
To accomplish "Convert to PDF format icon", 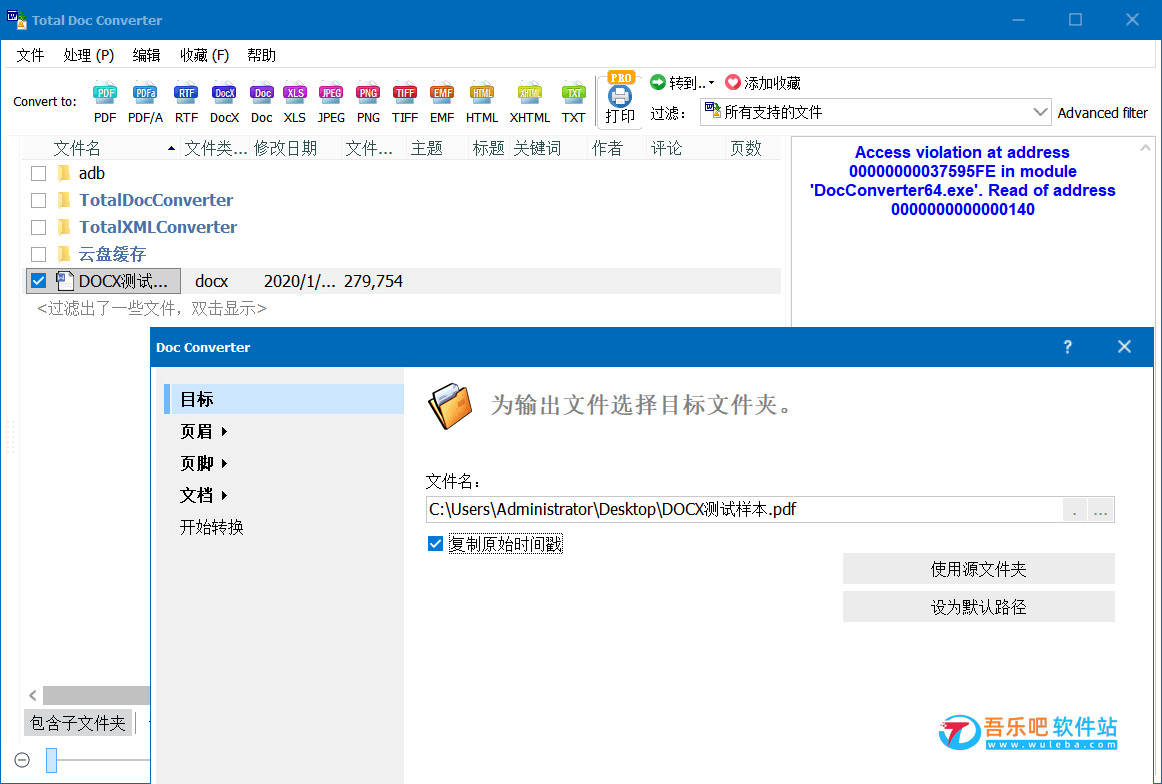I will coord(104,102).
